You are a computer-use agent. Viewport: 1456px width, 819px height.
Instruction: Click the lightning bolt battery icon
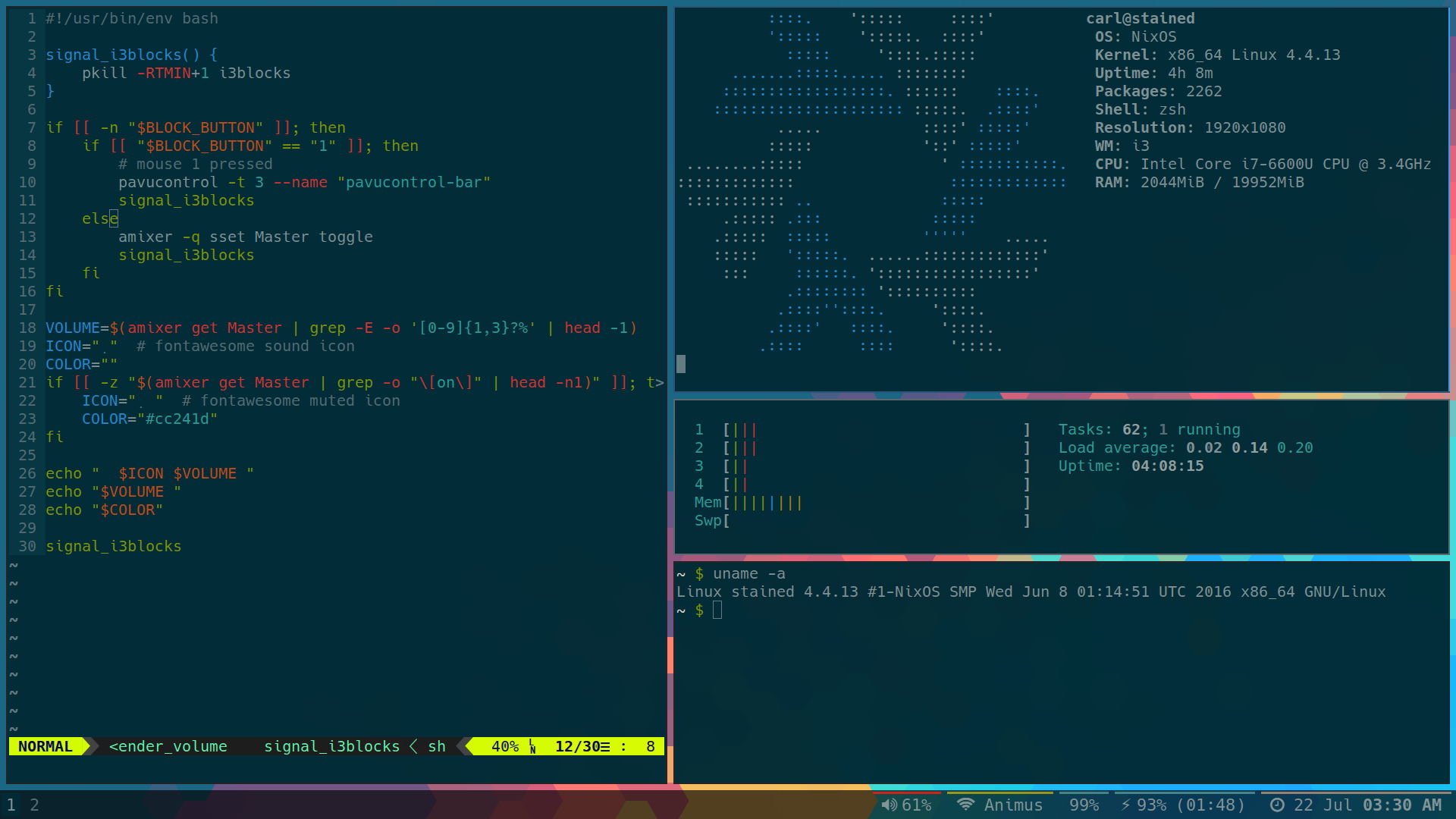[1128, 805]
